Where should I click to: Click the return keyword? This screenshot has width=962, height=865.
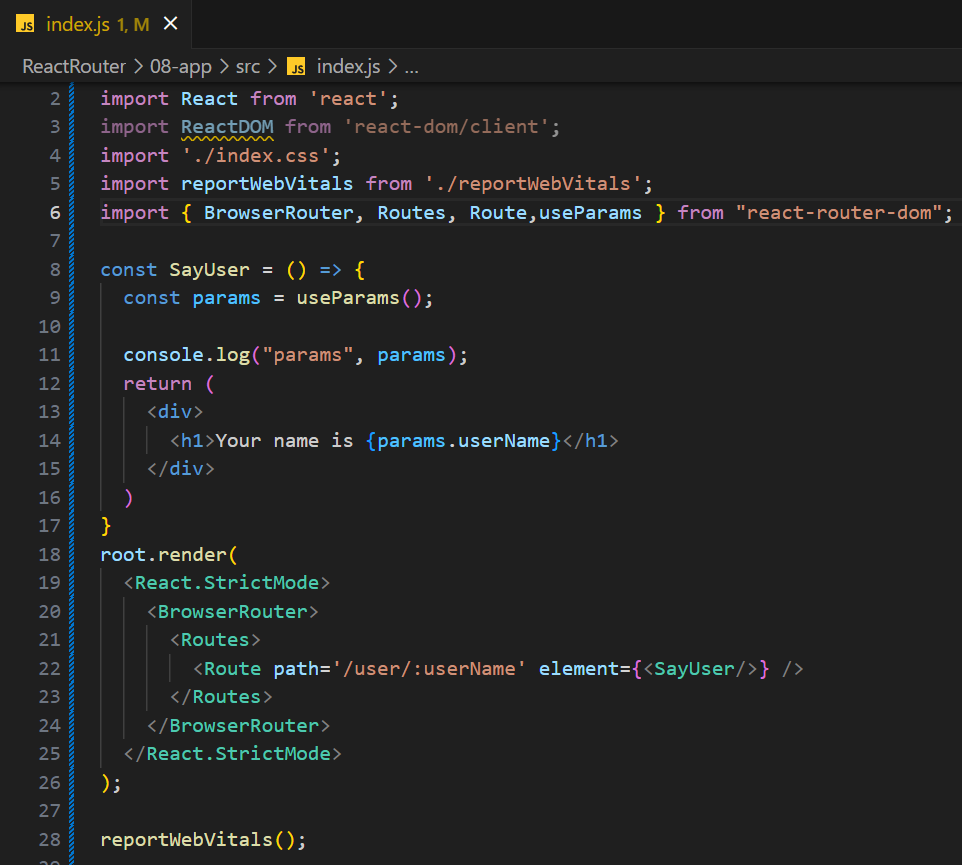[158, 384]
